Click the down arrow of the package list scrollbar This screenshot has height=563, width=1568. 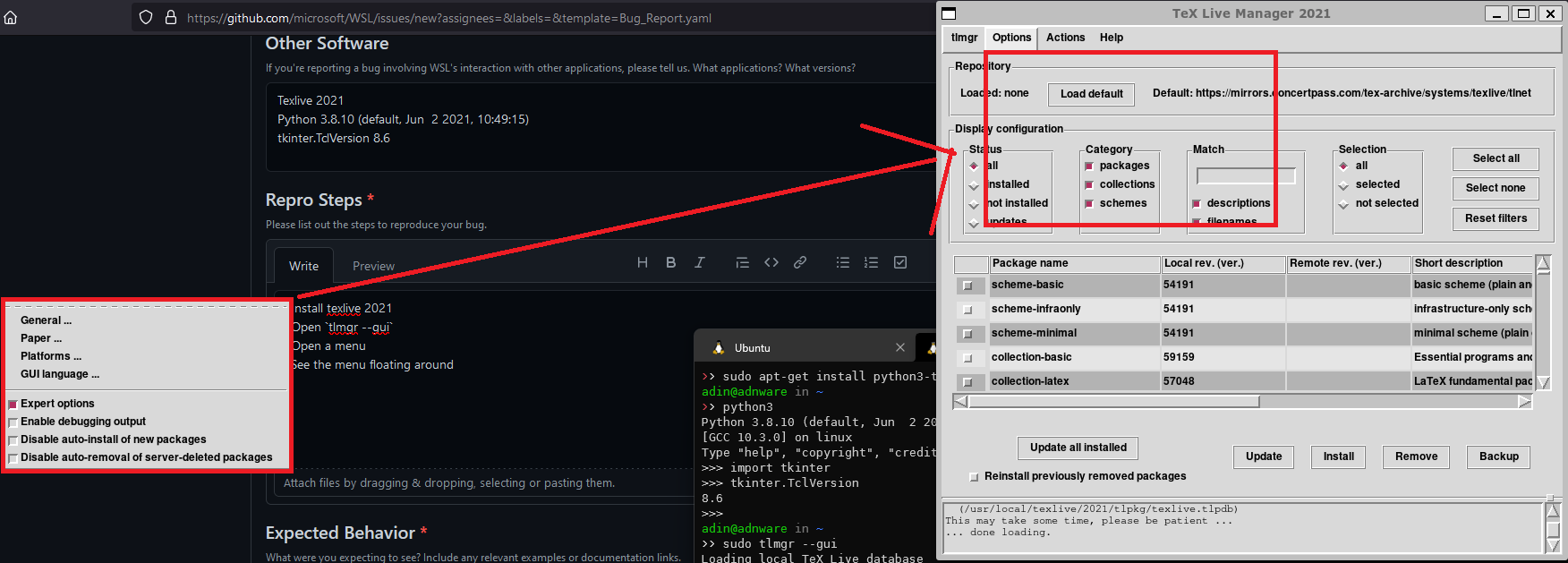1543,383
